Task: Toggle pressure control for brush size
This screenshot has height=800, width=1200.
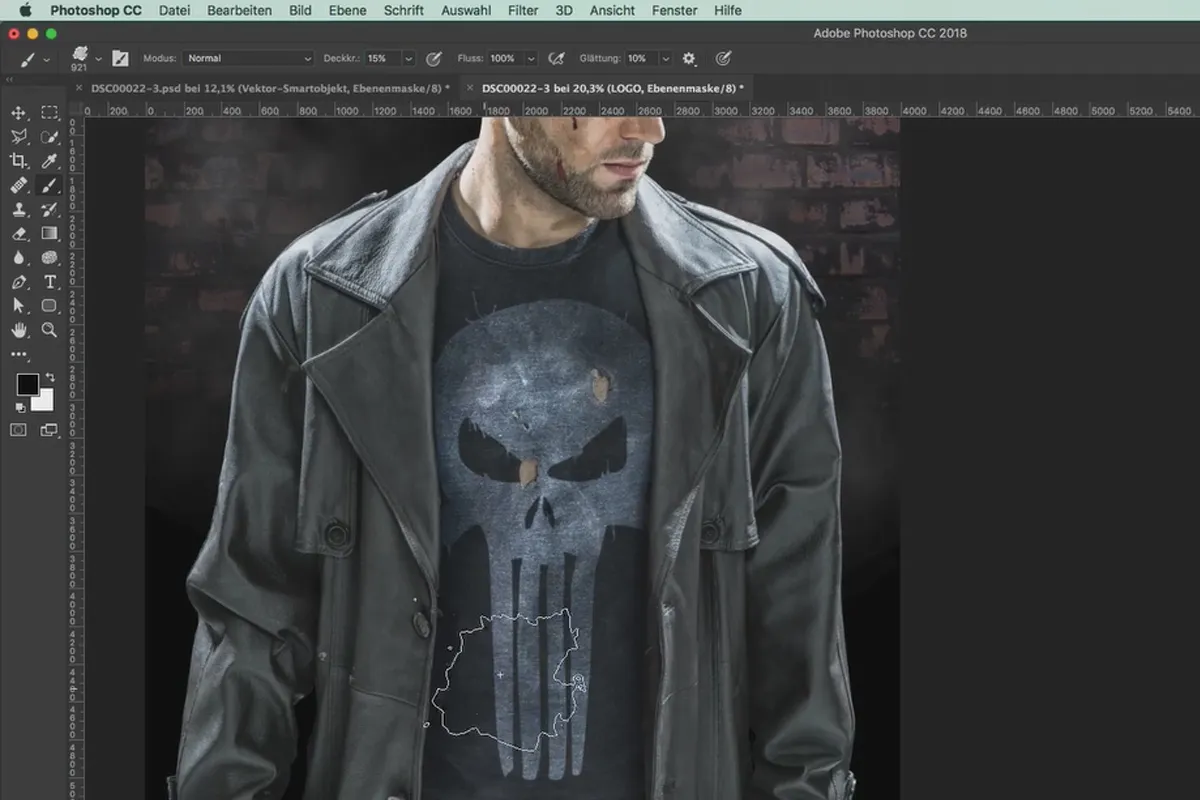Action: coord(723,59)
